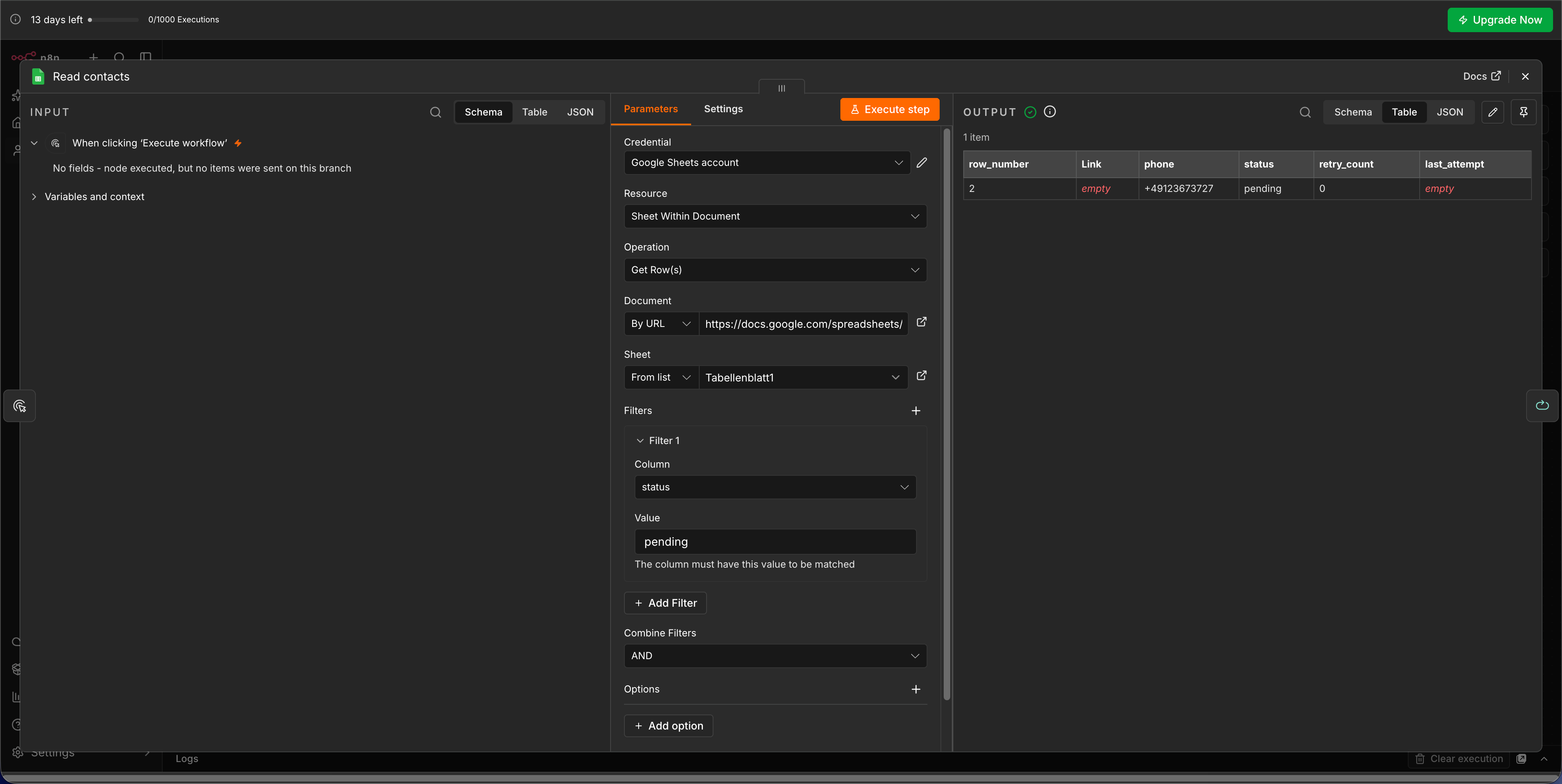Collapse the Filter 1 section
The width and height of the screenshot is (1562, 784).
pyautogui.click(x=640, y=441)
